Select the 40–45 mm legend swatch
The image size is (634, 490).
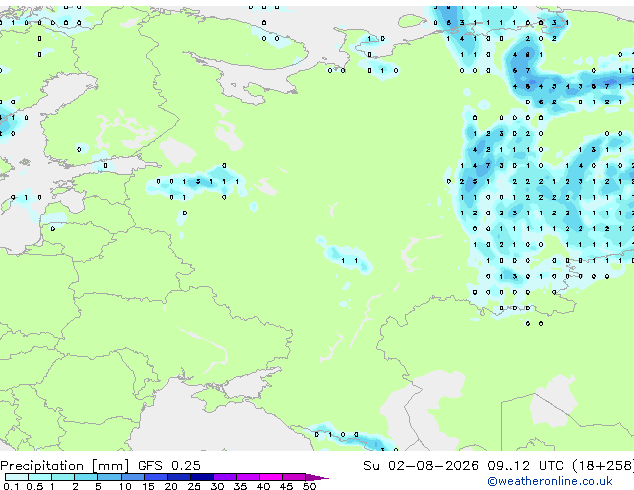tap(271, 477)
